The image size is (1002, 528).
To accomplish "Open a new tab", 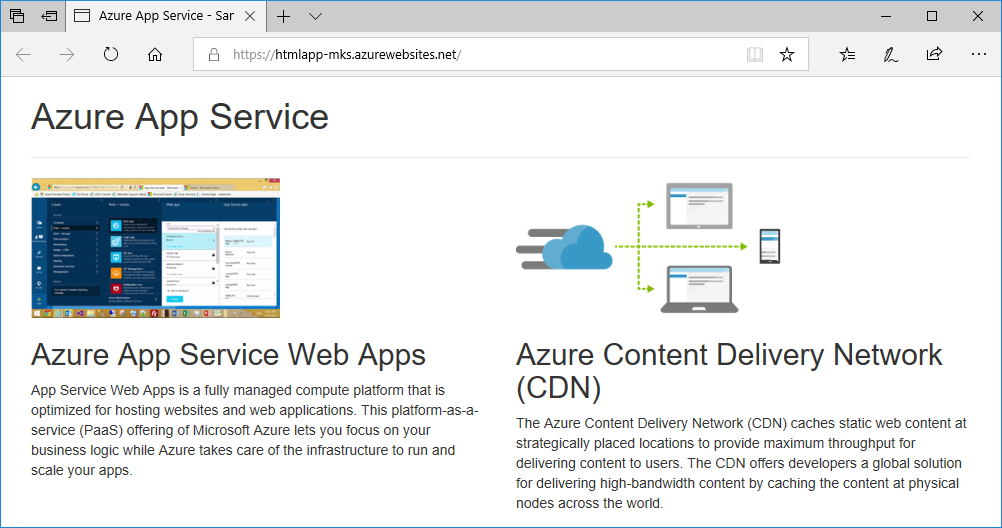I will 283,16.
